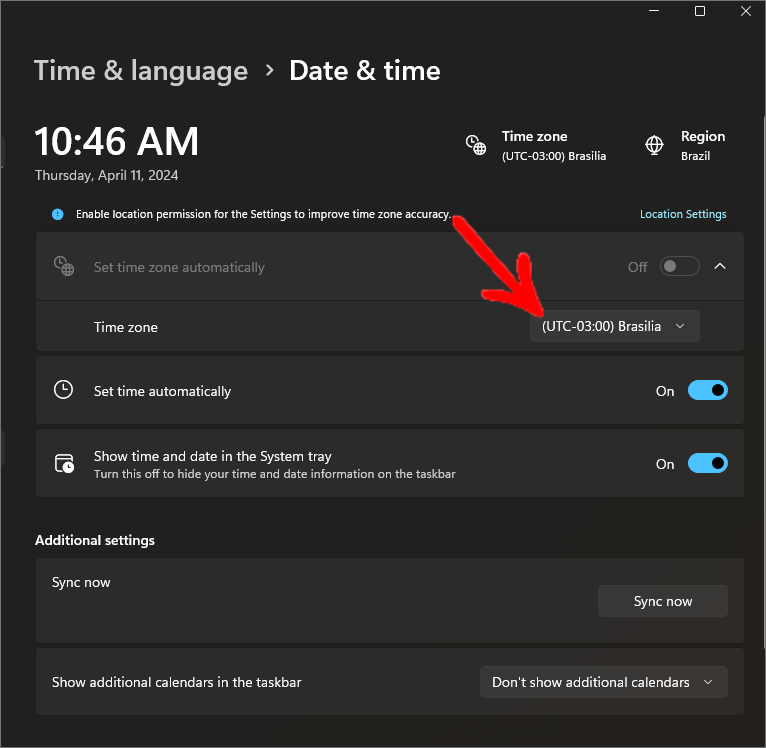This screenshot has height=748, width=766.
Task: Click the Additional settings heading
Action: pos(95,540)
